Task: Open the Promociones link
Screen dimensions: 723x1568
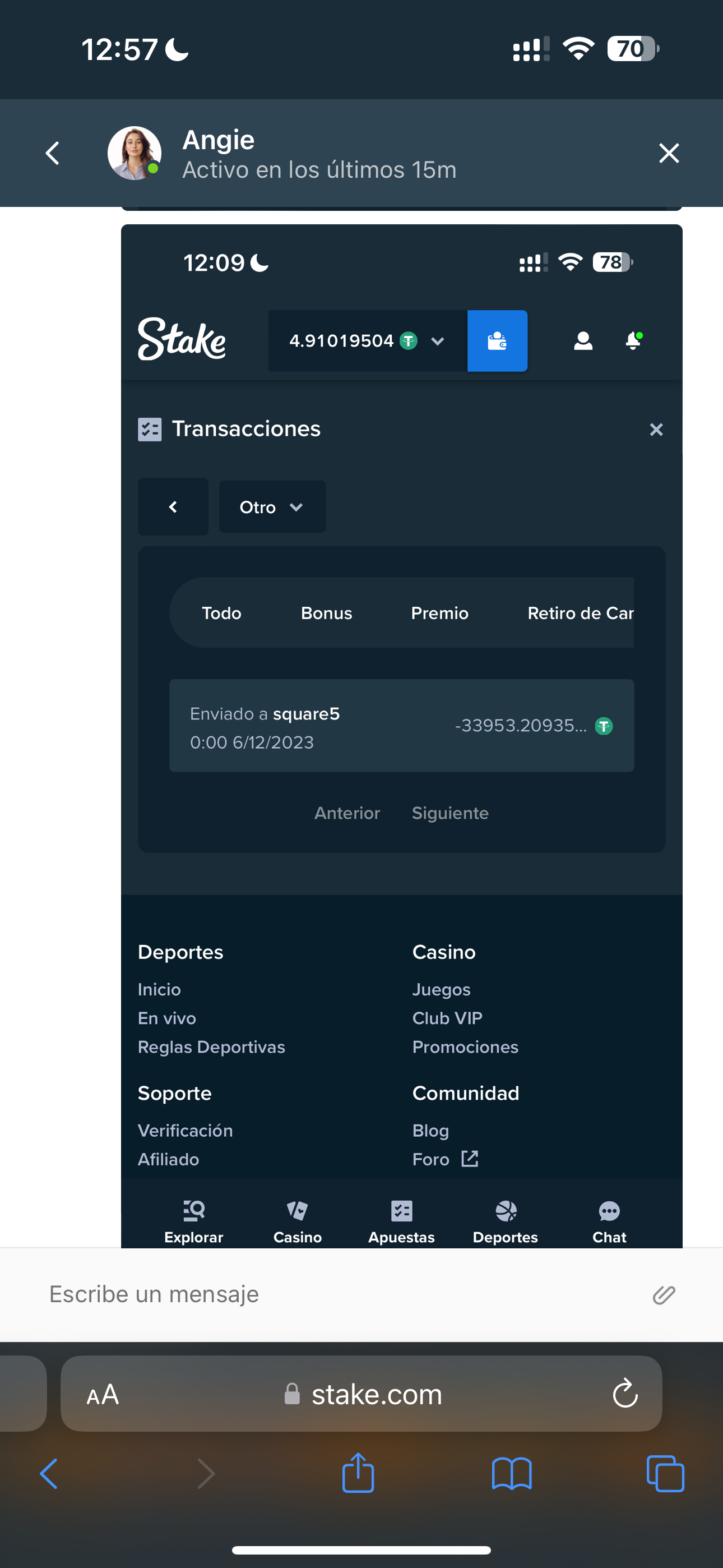Action: click(465, 1047)
